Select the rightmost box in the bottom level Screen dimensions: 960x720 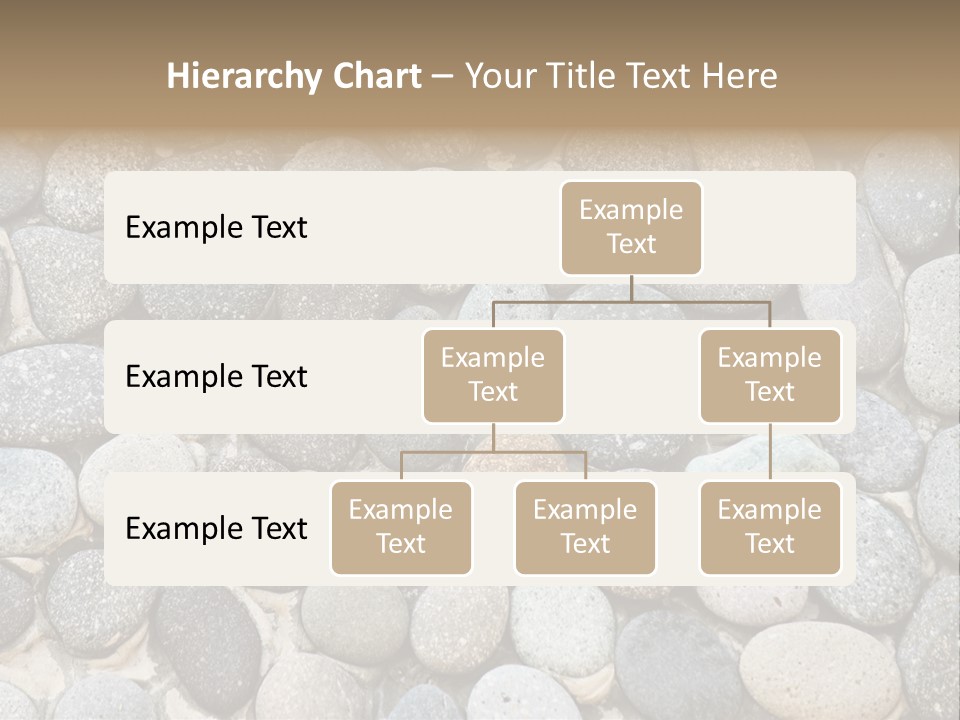[770, 528]
